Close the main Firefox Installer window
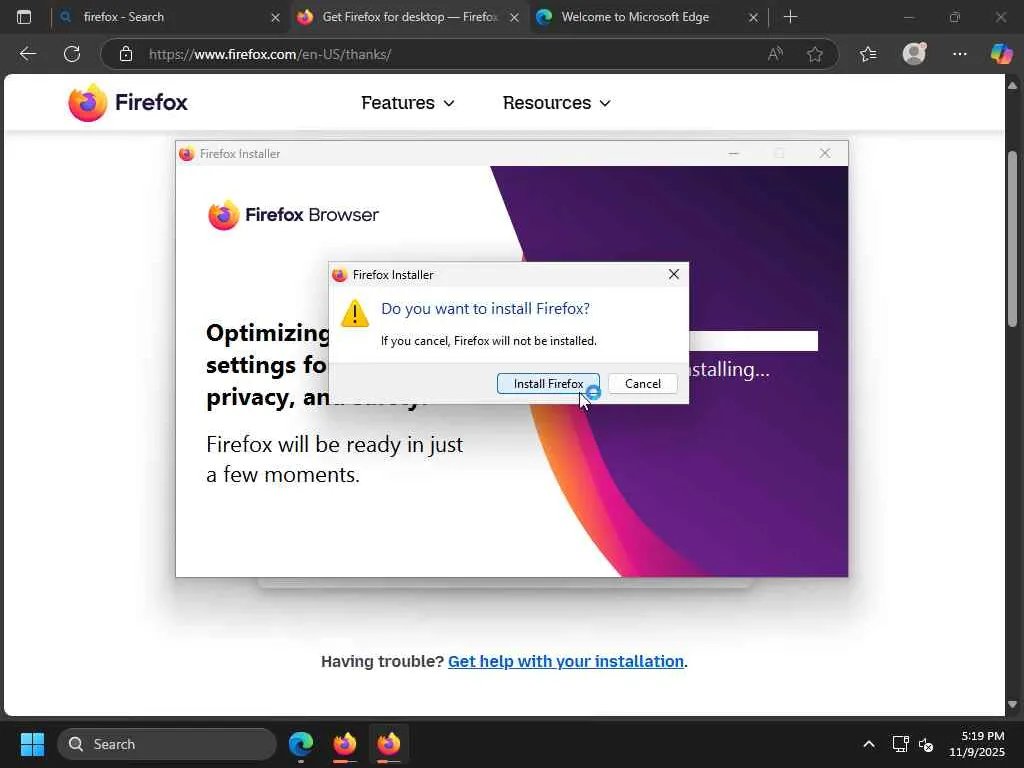The height and width of the screenshot is (768, 1024). [x=825, y=153]
